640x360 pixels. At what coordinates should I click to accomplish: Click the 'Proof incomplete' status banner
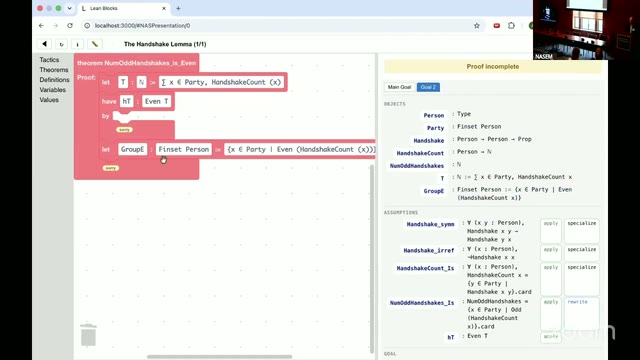coord(493,67)
